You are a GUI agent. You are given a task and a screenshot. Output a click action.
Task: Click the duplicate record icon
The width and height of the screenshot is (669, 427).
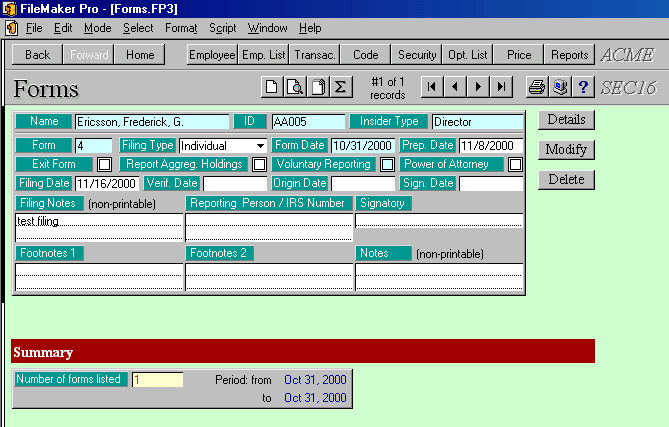click(x=317, y=88)
